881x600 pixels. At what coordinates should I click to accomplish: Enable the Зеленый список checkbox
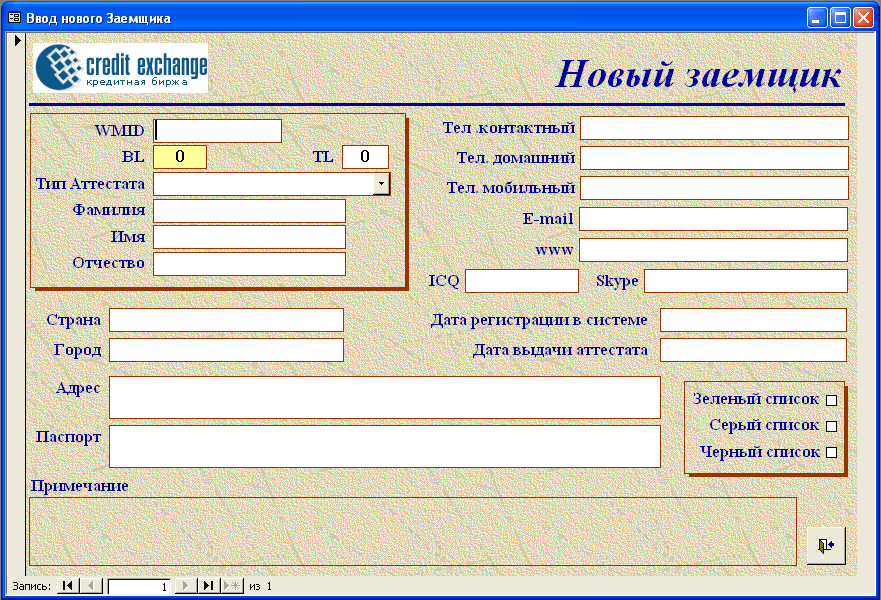click(x=831, y=400)
